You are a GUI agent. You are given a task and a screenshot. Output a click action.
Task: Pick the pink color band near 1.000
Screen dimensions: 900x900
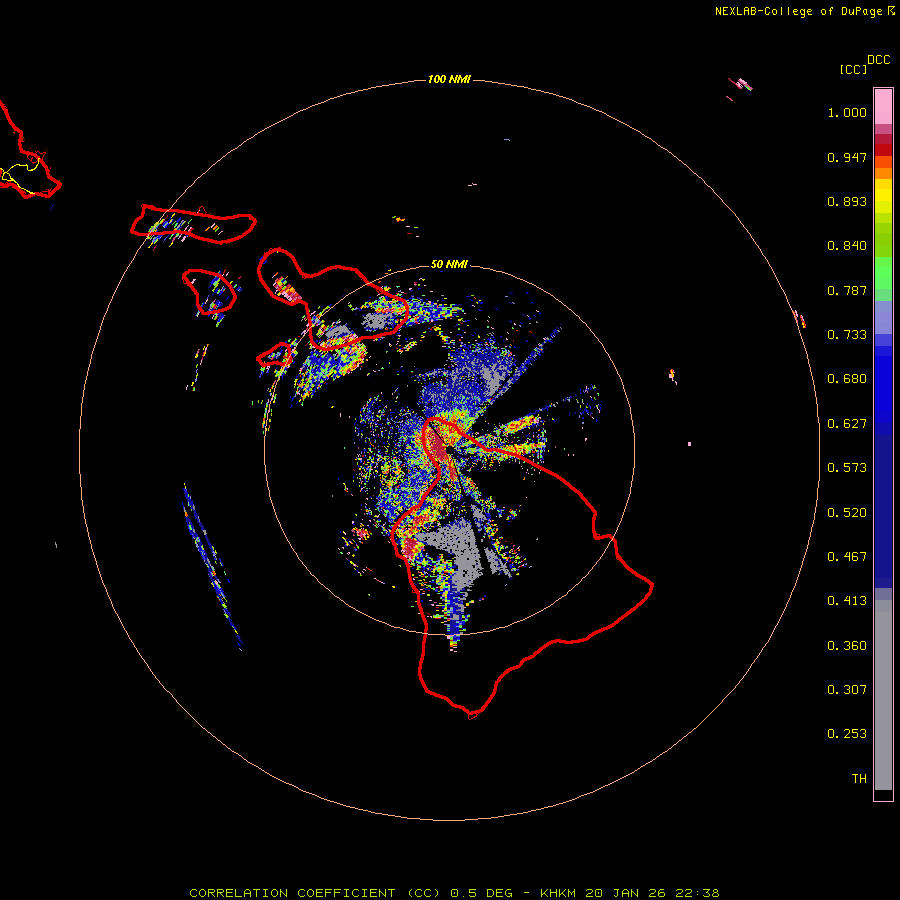point(883,107)
